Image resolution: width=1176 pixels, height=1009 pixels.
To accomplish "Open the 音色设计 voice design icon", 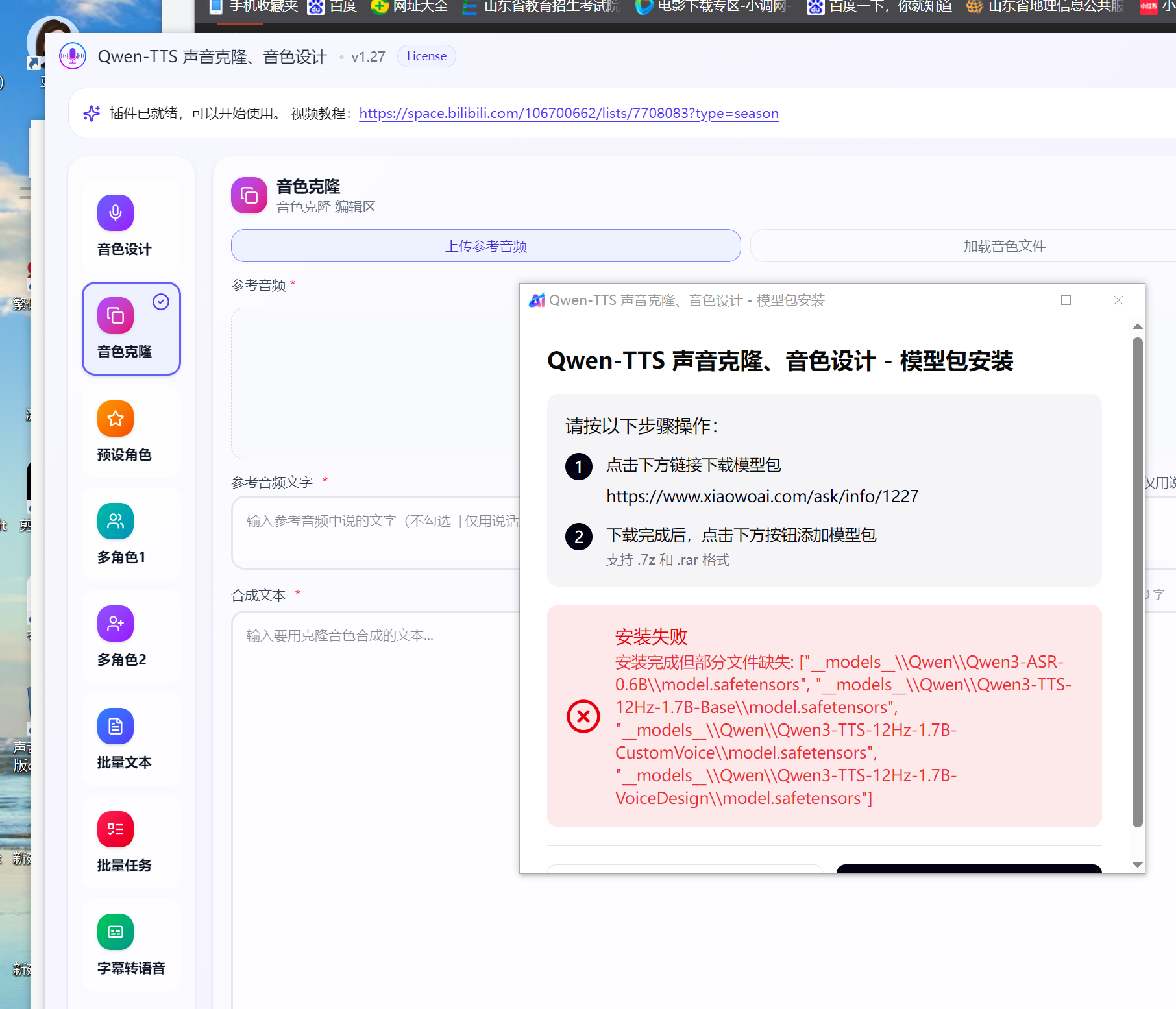I will 116,213.
